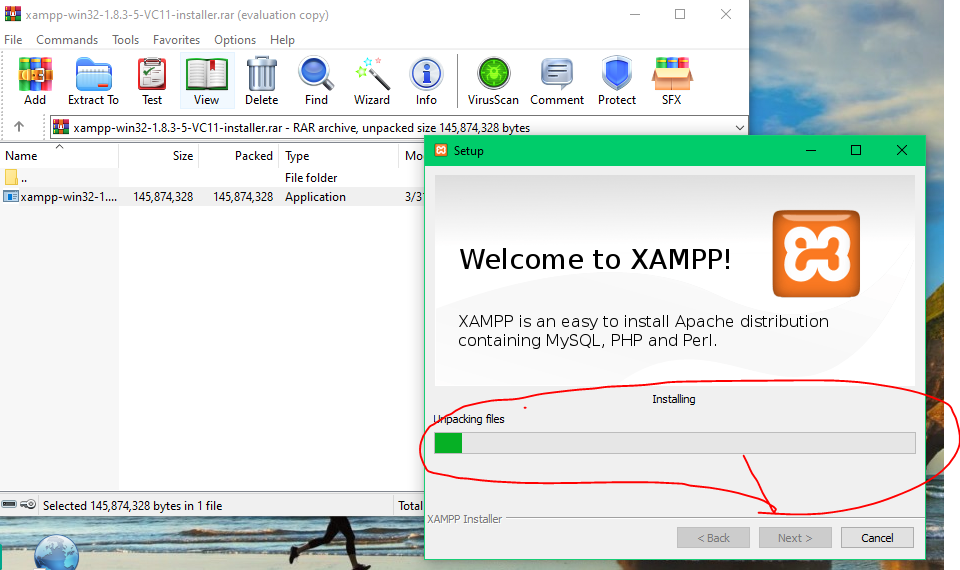Sort by the Packed column header

pyautogui.click(x=239, y=156)
